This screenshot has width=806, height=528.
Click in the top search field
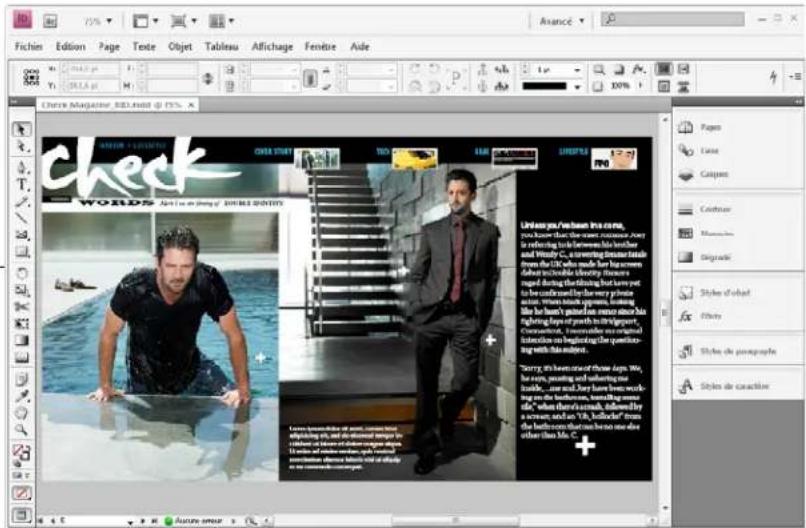coord(673,20)
